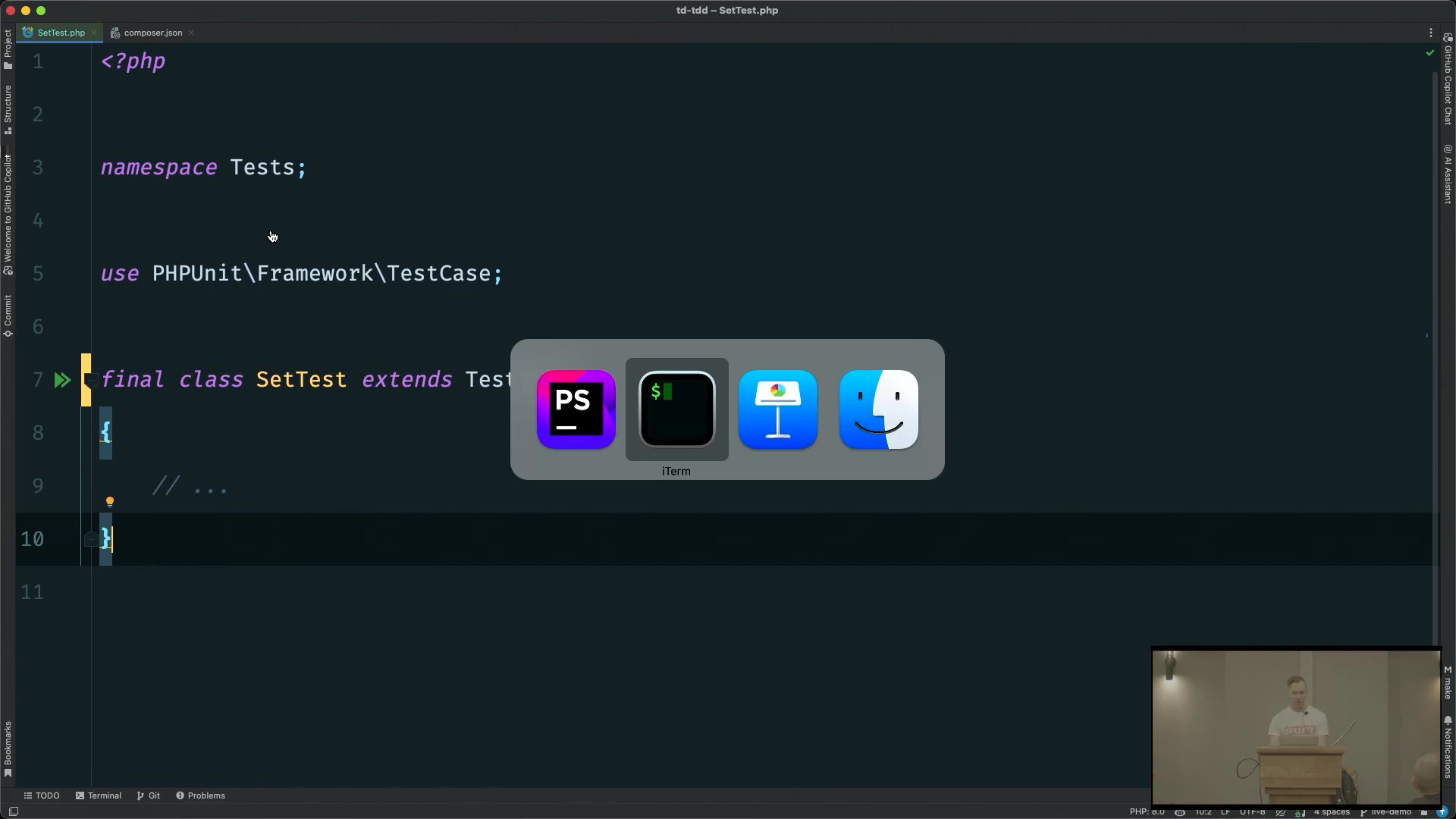Toggle the Project tool window
Image resolution: width=1456 pixels, height=819 pixels.
pyautogui.click(x=8, y=49)
